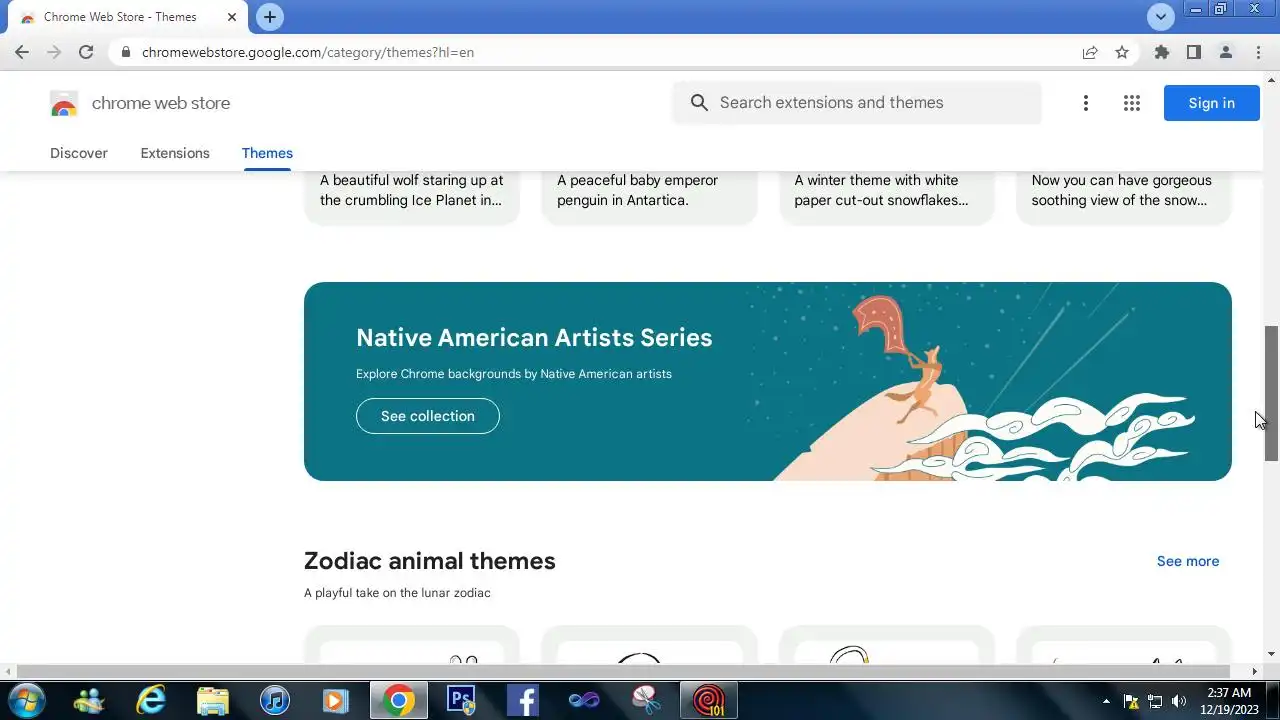Click the See collection button
This screenshot has height=720, width=1280.
coord(428,416)
